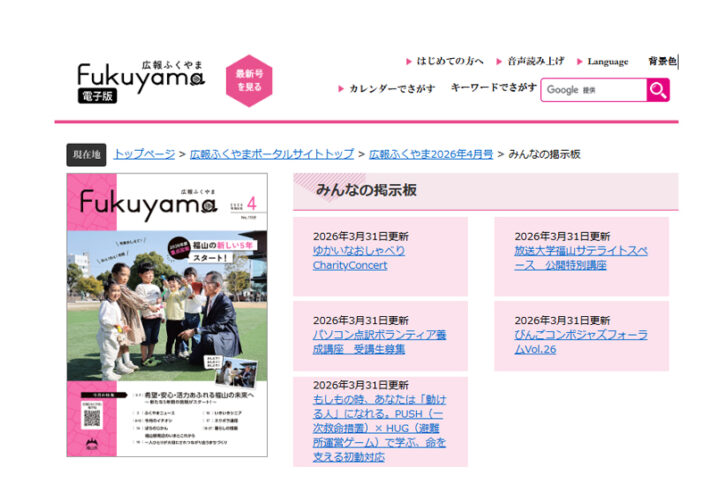This screenshot has width=725, height=500.
Task: Click the arrow icon beside カレンダーでさがす
Action: [341, 89]
